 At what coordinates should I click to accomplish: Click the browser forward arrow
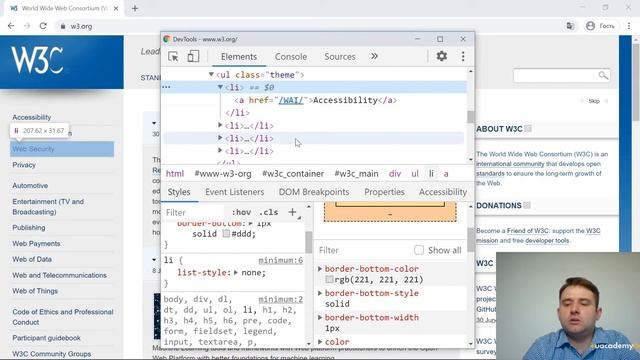click(27, 26)
